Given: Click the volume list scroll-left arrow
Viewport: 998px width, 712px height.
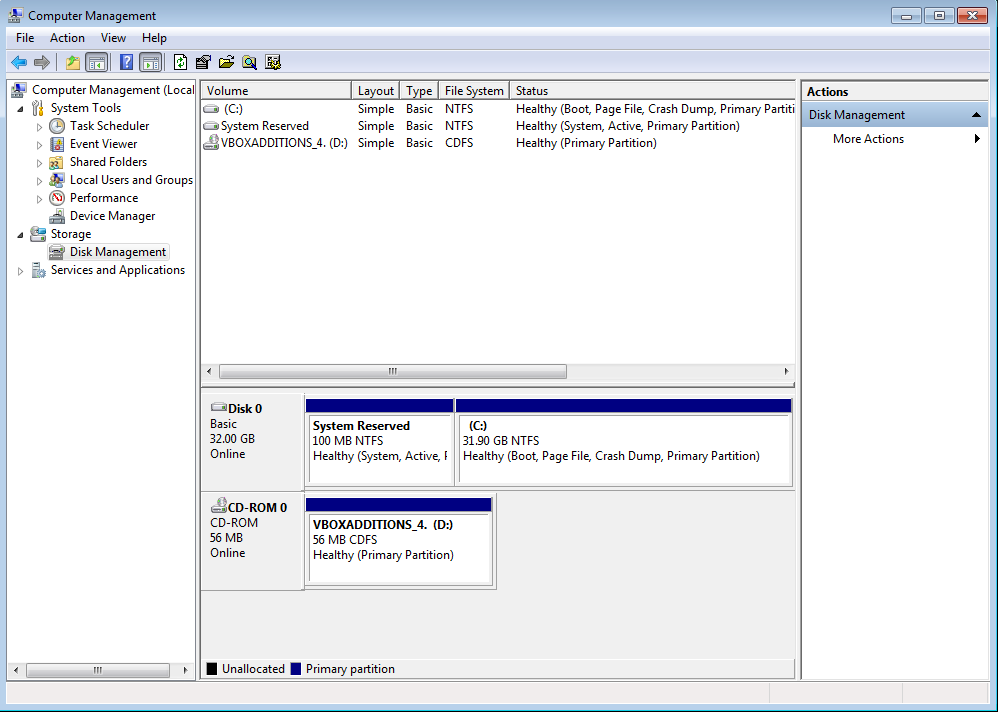Looking at the screenshot, I should 209,372.
